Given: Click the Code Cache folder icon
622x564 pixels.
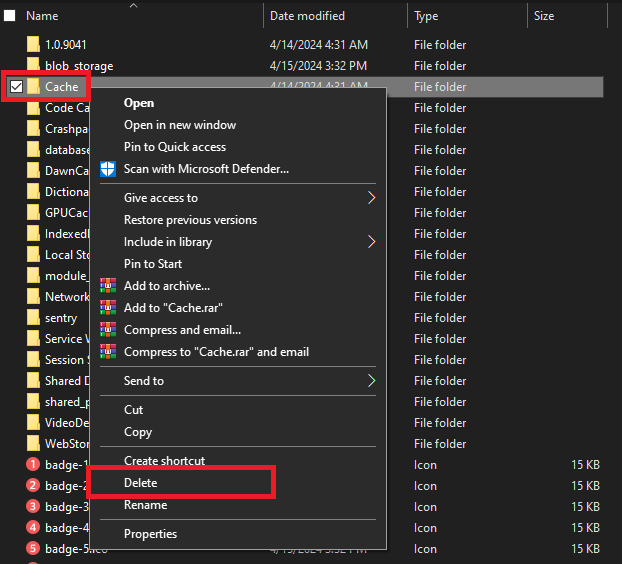Looking at the screenshot, I should (33, 107).
